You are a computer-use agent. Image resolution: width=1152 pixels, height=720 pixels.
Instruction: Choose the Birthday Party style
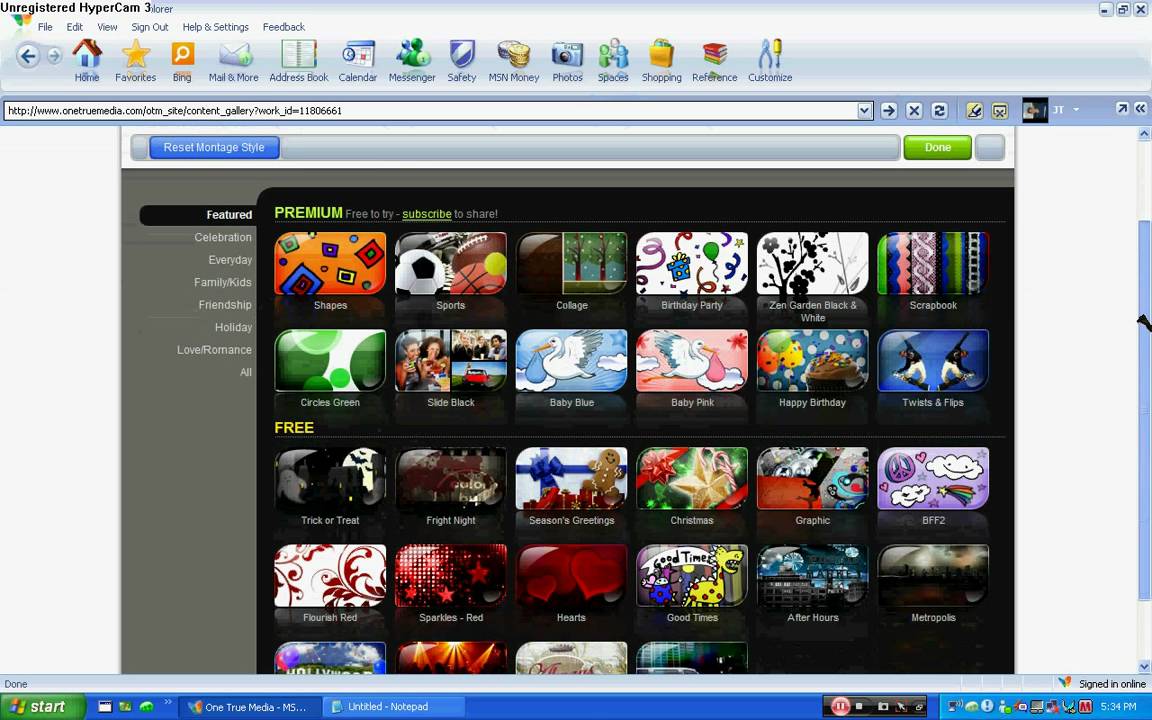tap(692, 264)
